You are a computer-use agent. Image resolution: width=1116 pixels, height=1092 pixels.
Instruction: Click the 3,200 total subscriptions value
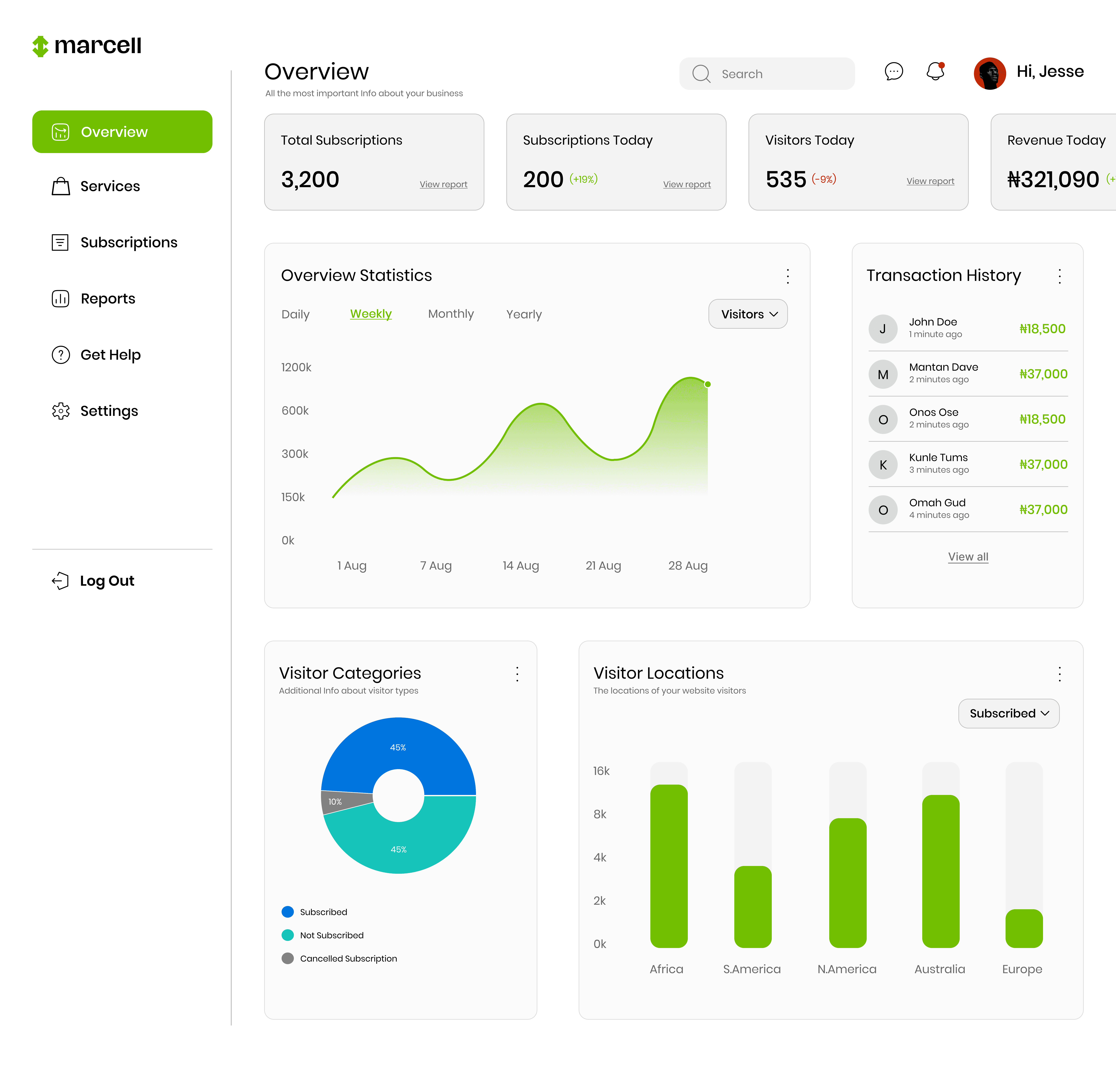pos(310,180)
